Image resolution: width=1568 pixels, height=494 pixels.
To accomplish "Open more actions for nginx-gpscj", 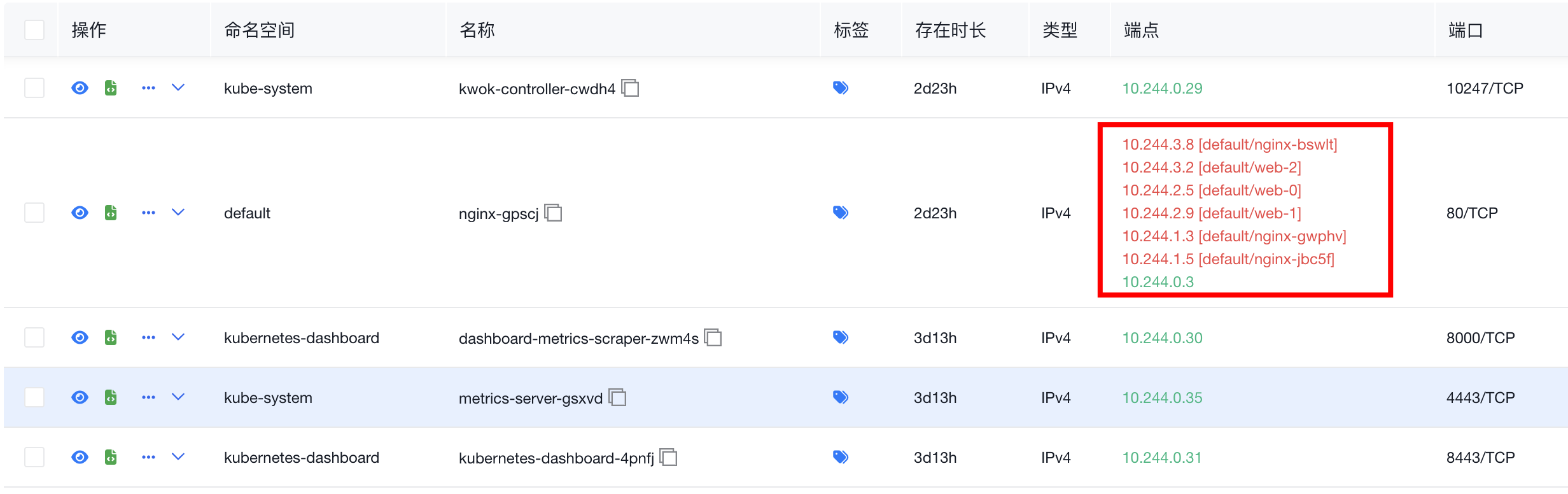I will (x=148, y=213).
